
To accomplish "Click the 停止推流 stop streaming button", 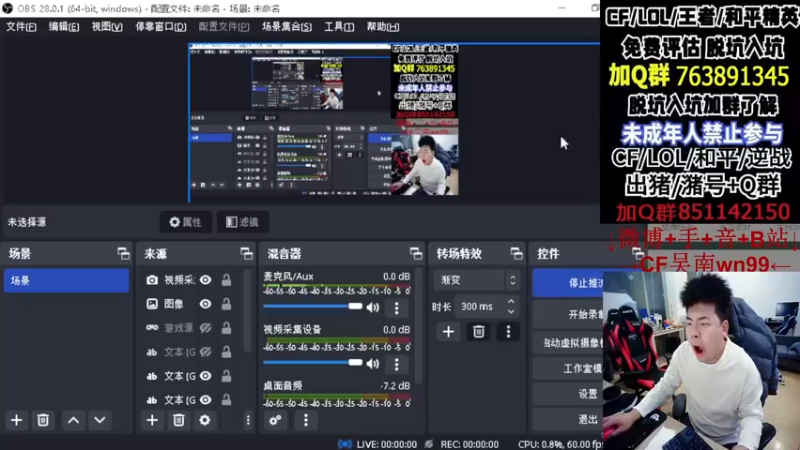I will (568, 283).
